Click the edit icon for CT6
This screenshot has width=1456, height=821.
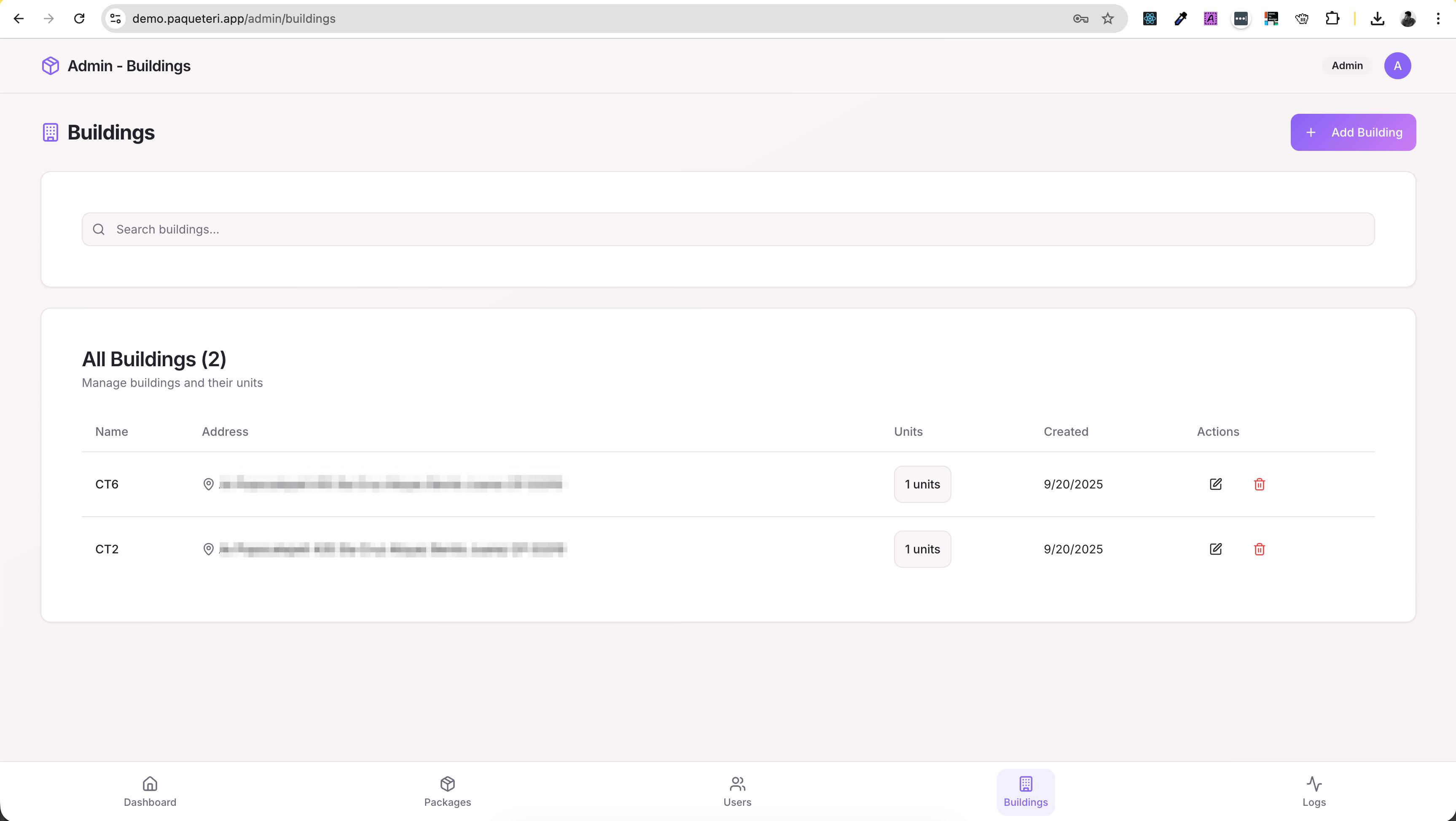(x=1215, y=484)
